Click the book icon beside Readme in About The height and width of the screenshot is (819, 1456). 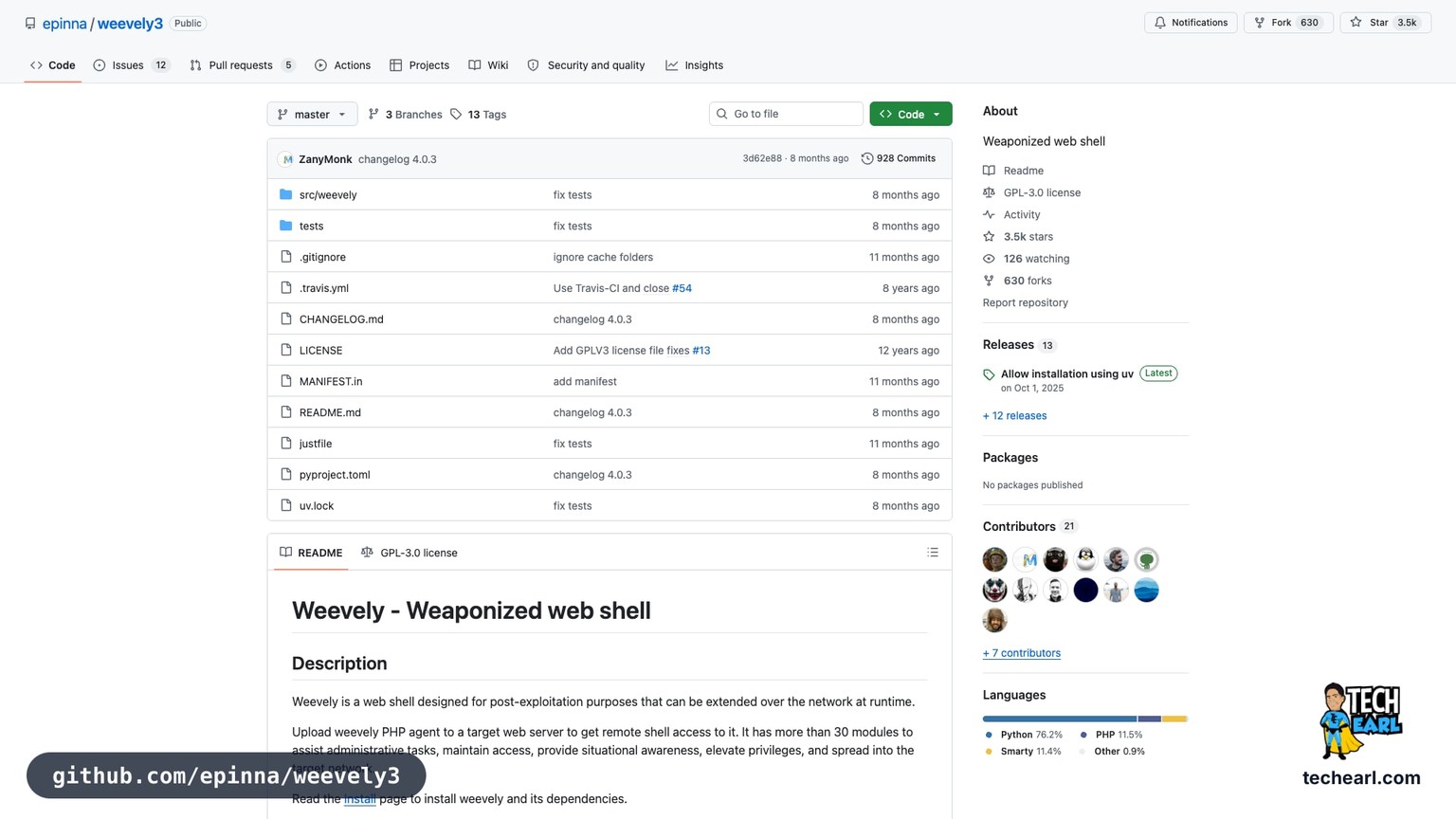click(x=989, y=171)
